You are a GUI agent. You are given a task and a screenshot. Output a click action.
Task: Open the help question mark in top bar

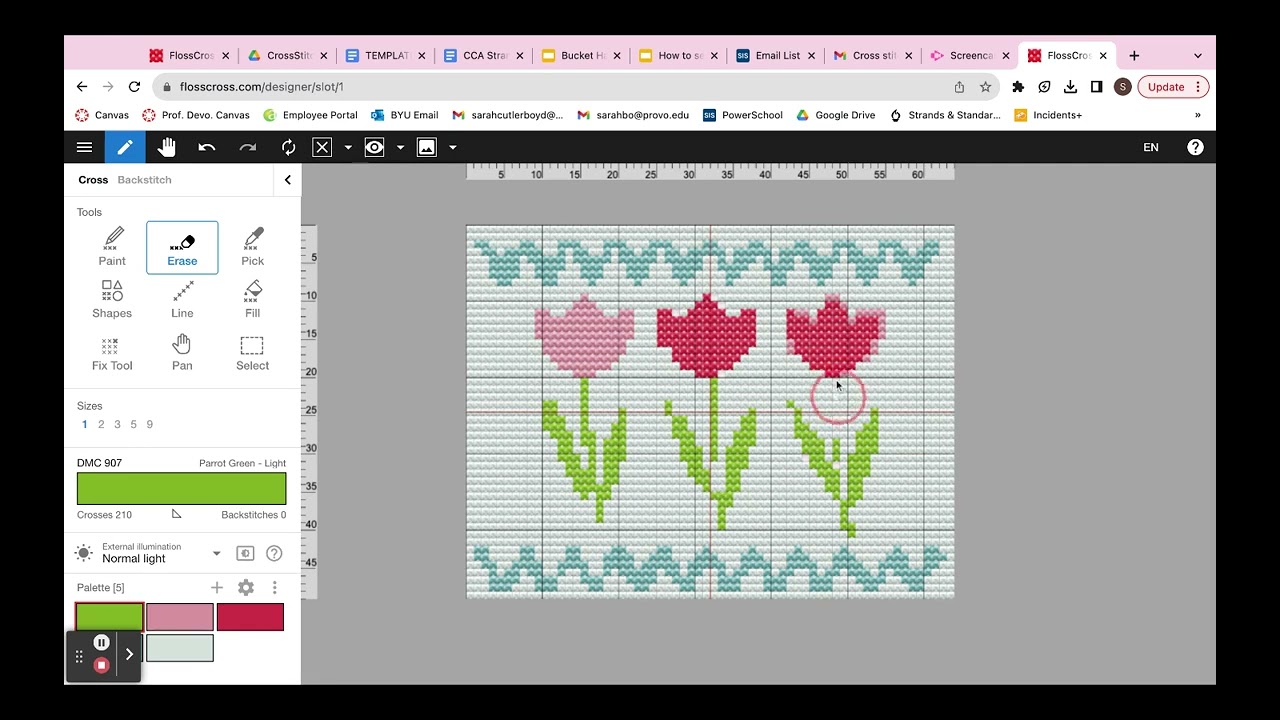(x=1195, y=147)
